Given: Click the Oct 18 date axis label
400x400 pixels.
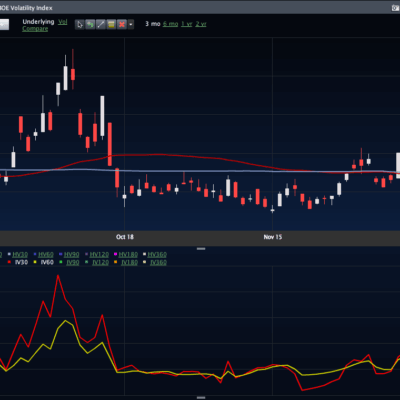Looking at the screenshot, I should coord(125,237).
